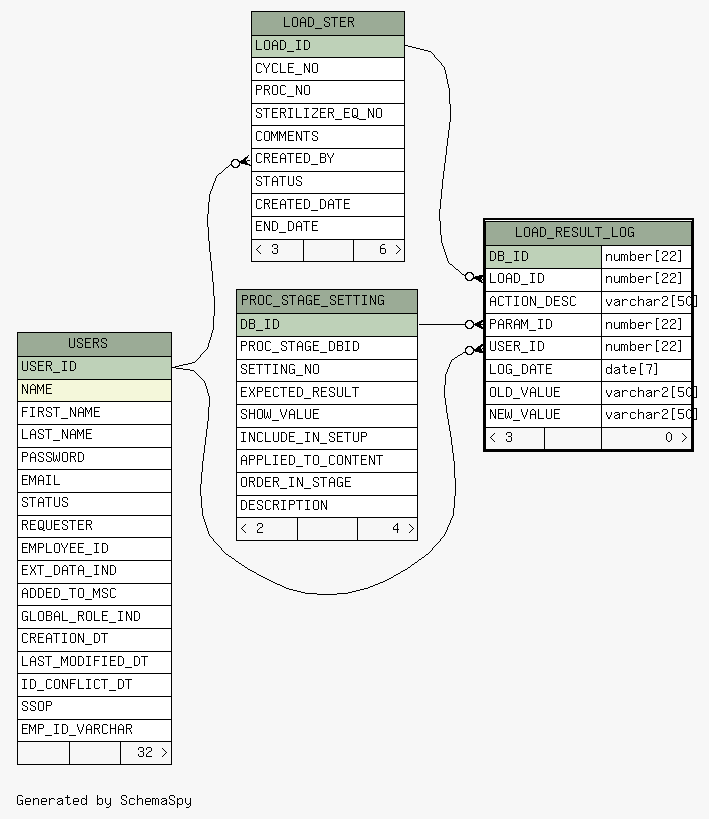The image size is (709, 819).
Task: Select ID_CONFLICT_DT column in USERS
Action: 94,685
